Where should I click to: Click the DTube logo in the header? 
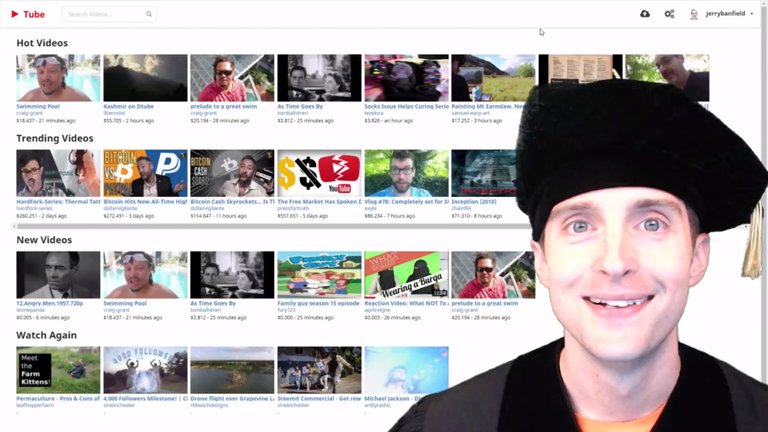click(28, 14)
